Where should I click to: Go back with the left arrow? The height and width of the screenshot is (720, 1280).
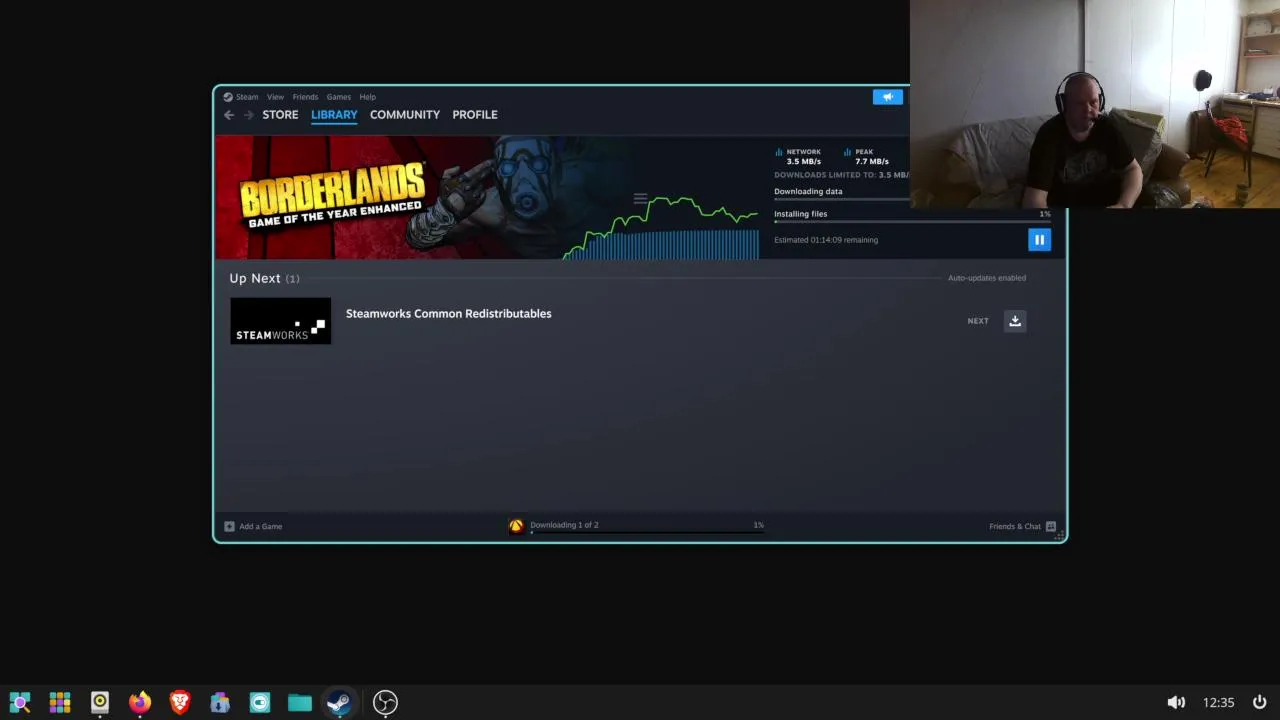click(x=229, y=115)
